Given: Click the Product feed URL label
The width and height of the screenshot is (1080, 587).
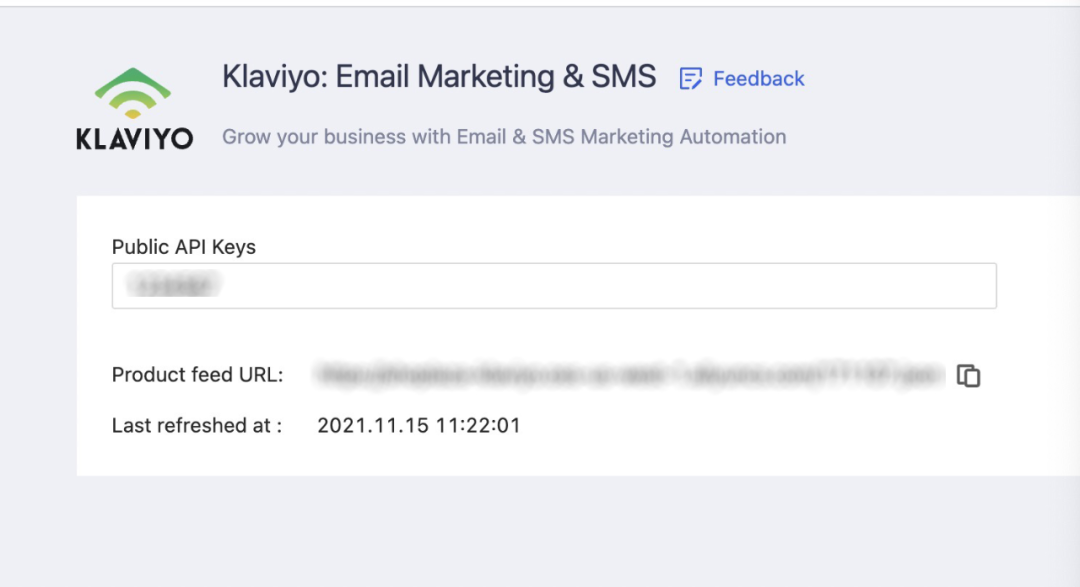Looking at the screenshot, I should coord(197,375).
